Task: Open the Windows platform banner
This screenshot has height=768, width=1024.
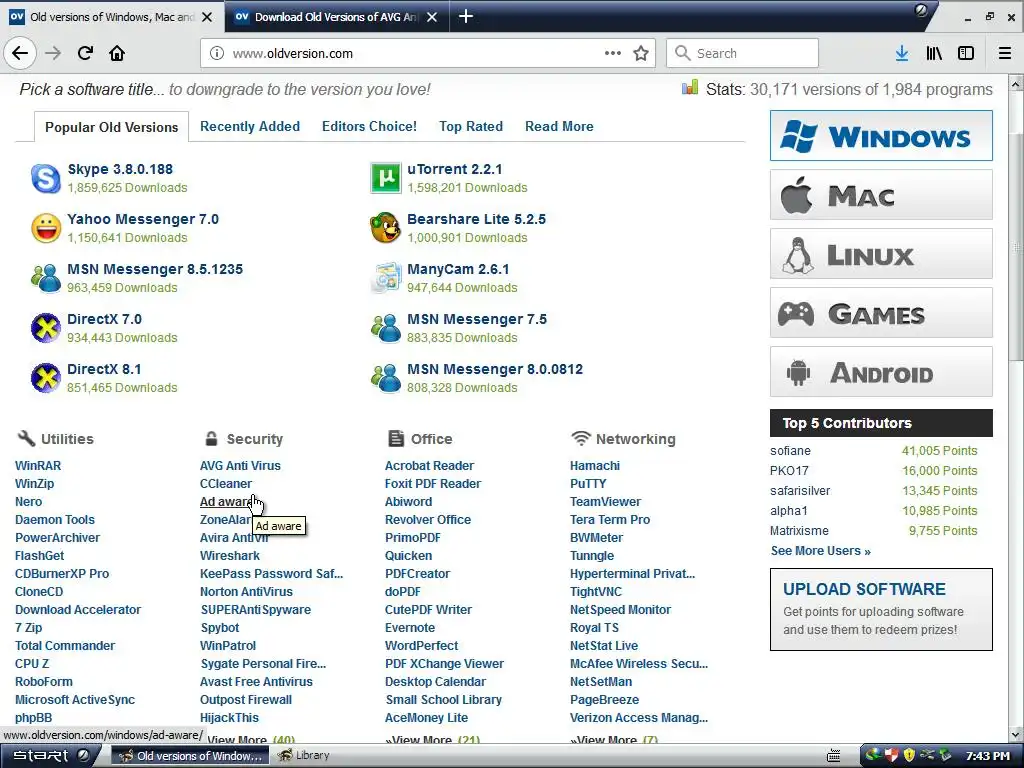Action: point(881,136)
